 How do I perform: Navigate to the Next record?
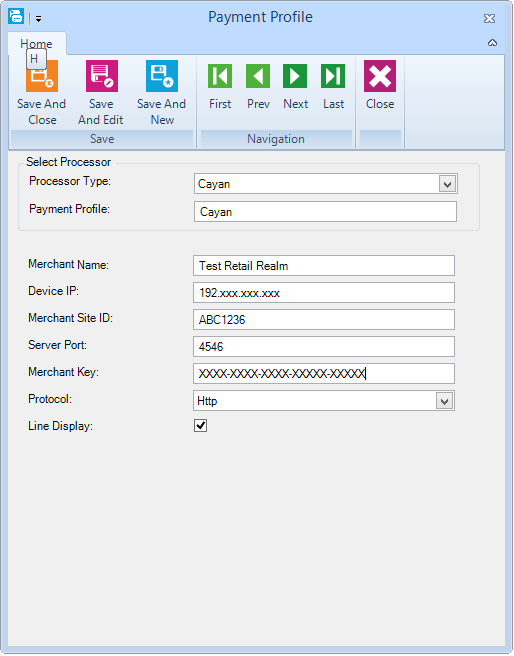[295, 76]
